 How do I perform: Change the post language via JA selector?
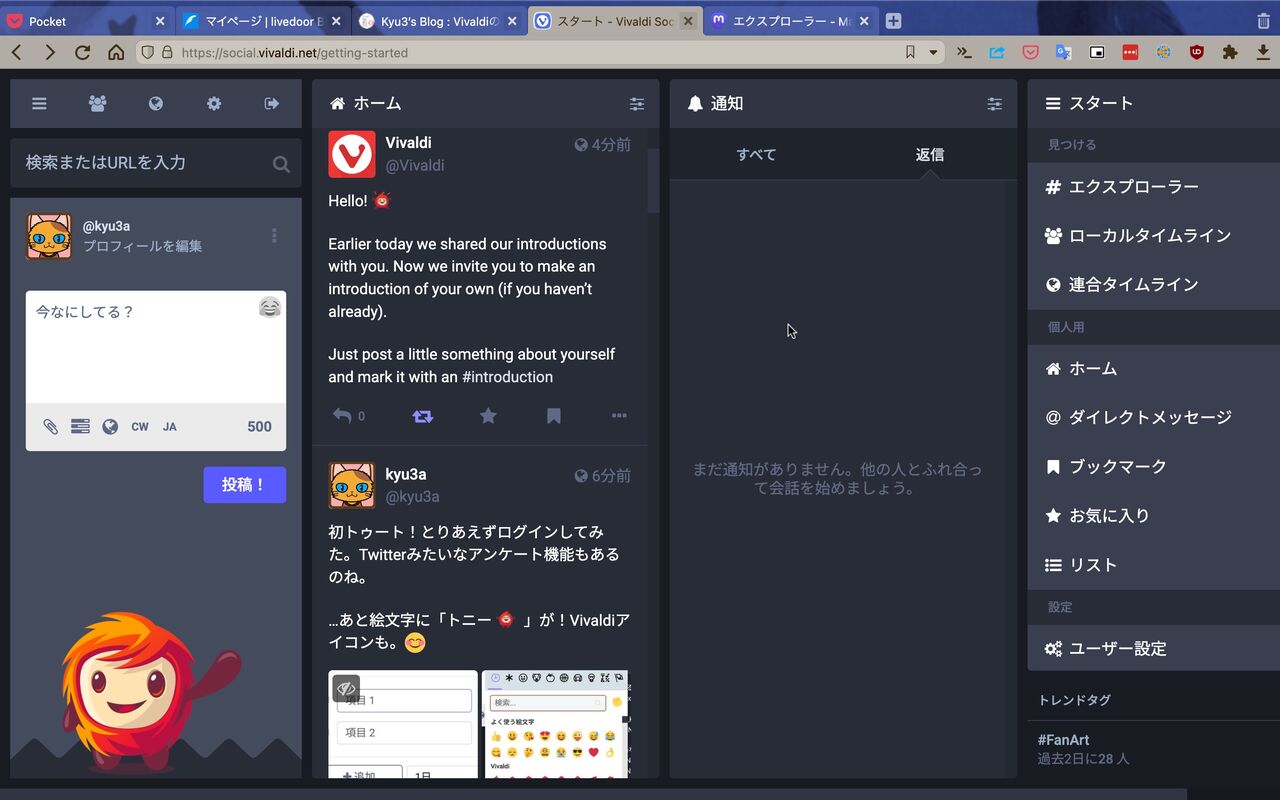coord(170,427)
